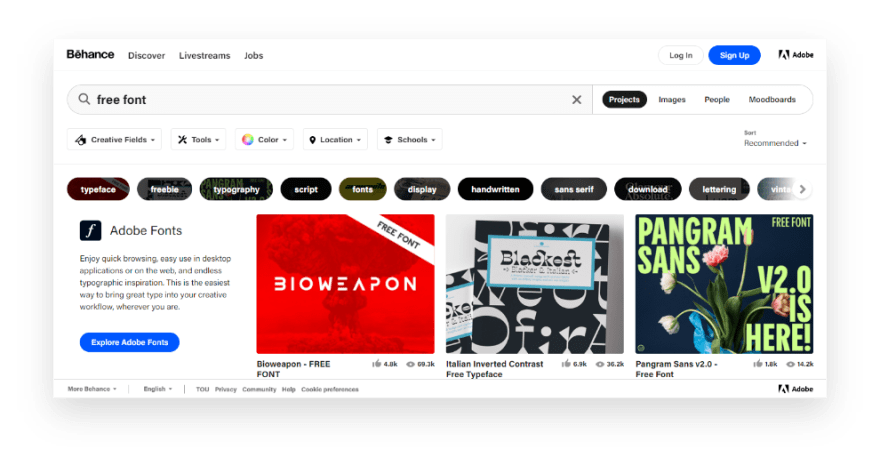Select the handwritten tag

[x=495, y=189]
